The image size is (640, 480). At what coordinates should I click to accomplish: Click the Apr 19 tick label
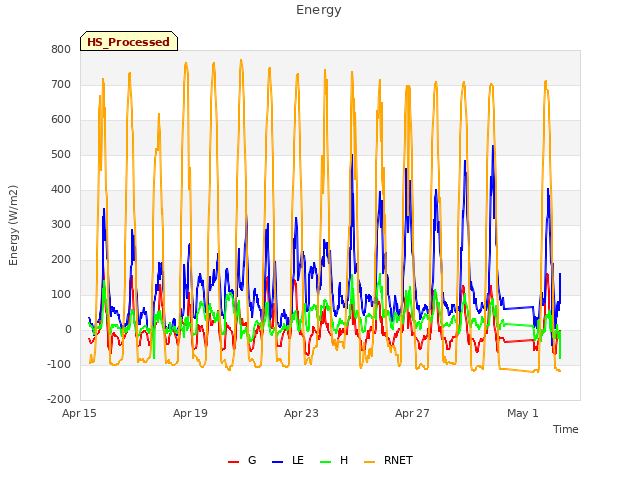pos(190,413)
